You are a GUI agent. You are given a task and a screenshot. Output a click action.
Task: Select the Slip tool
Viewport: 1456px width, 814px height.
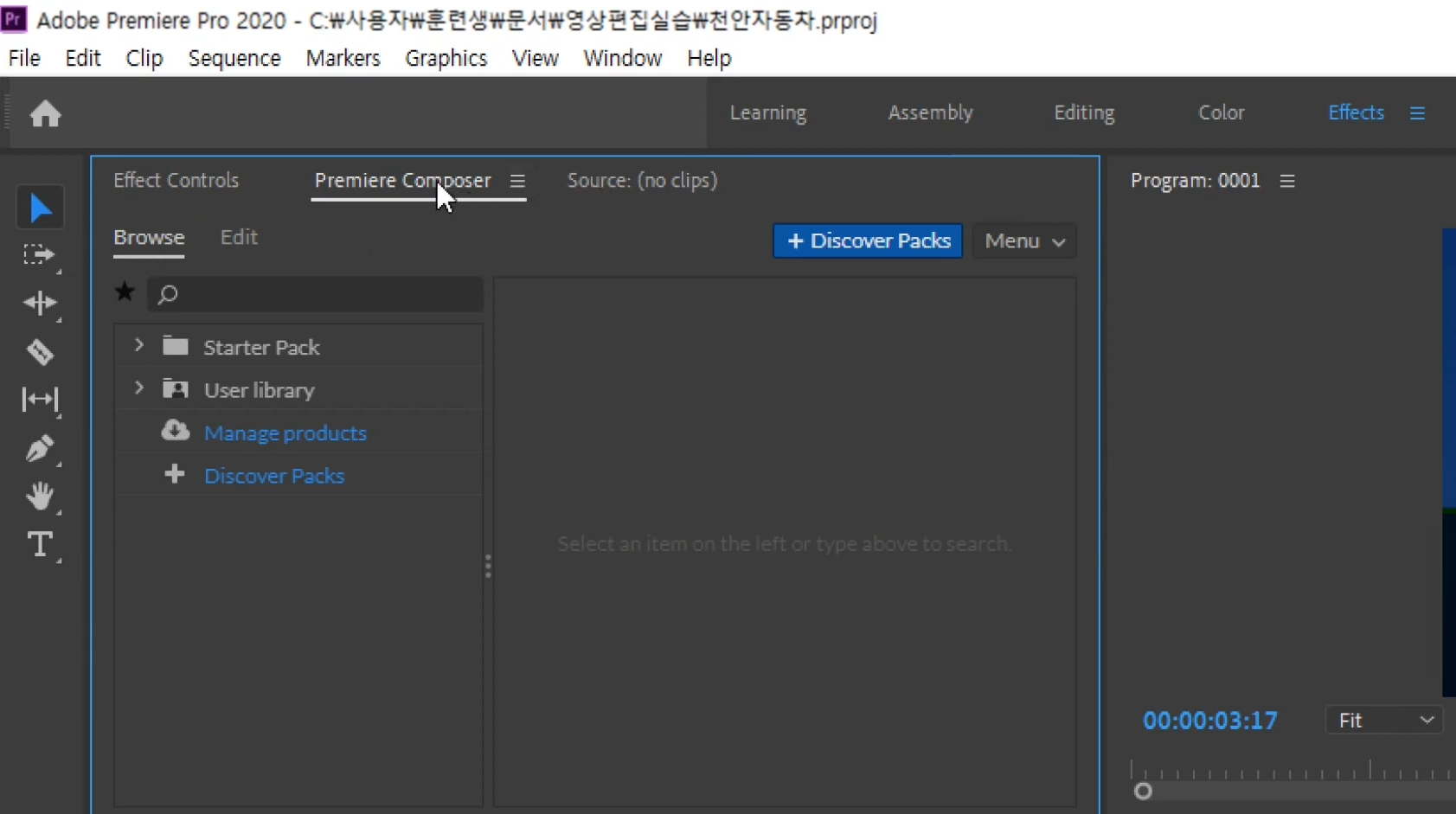click(x=40, y=400)
